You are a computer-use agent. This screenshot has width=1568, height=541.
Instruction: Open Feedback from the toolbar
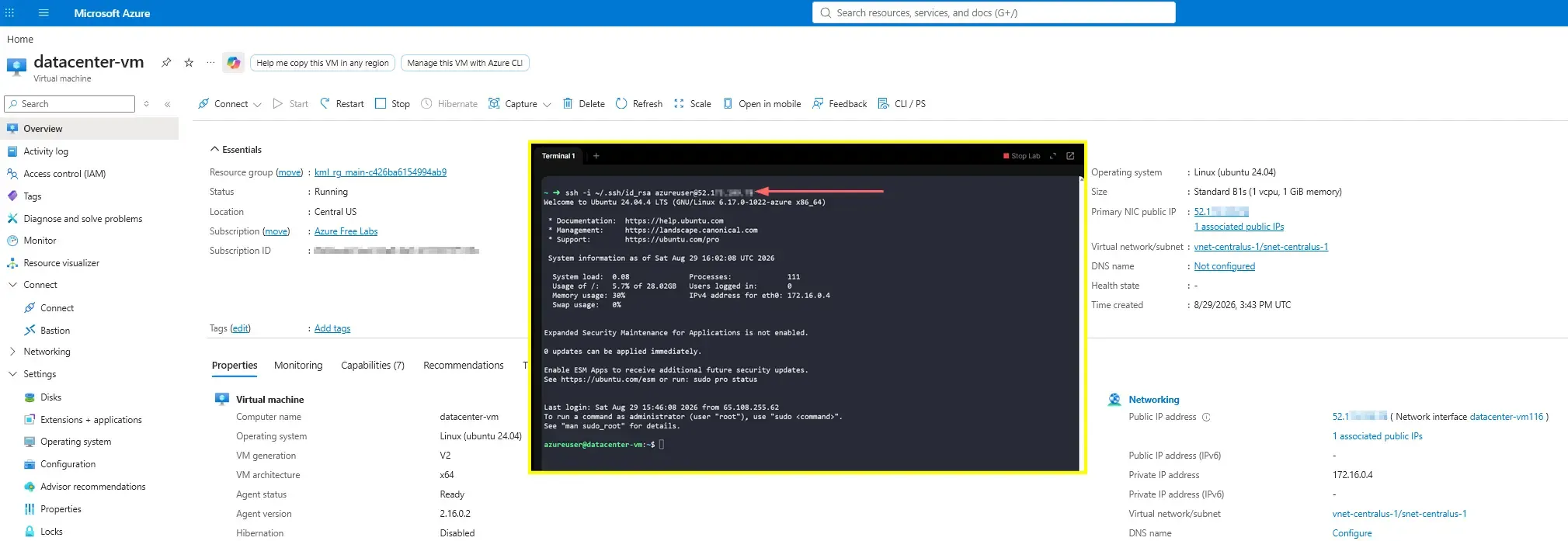pos(840,104)
